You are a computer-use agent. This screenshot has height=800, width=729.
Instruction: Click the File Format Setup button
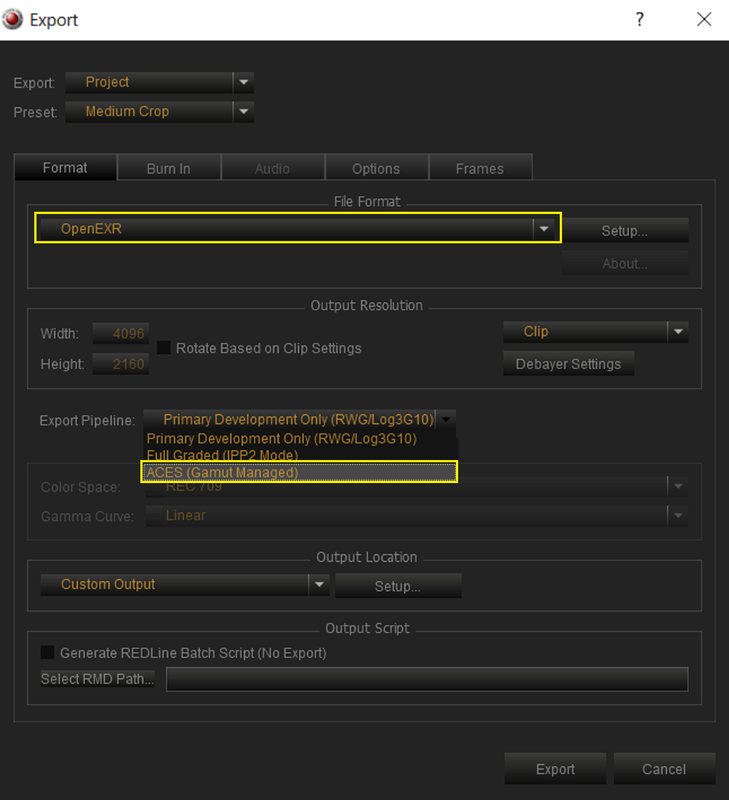pos(625,231)
